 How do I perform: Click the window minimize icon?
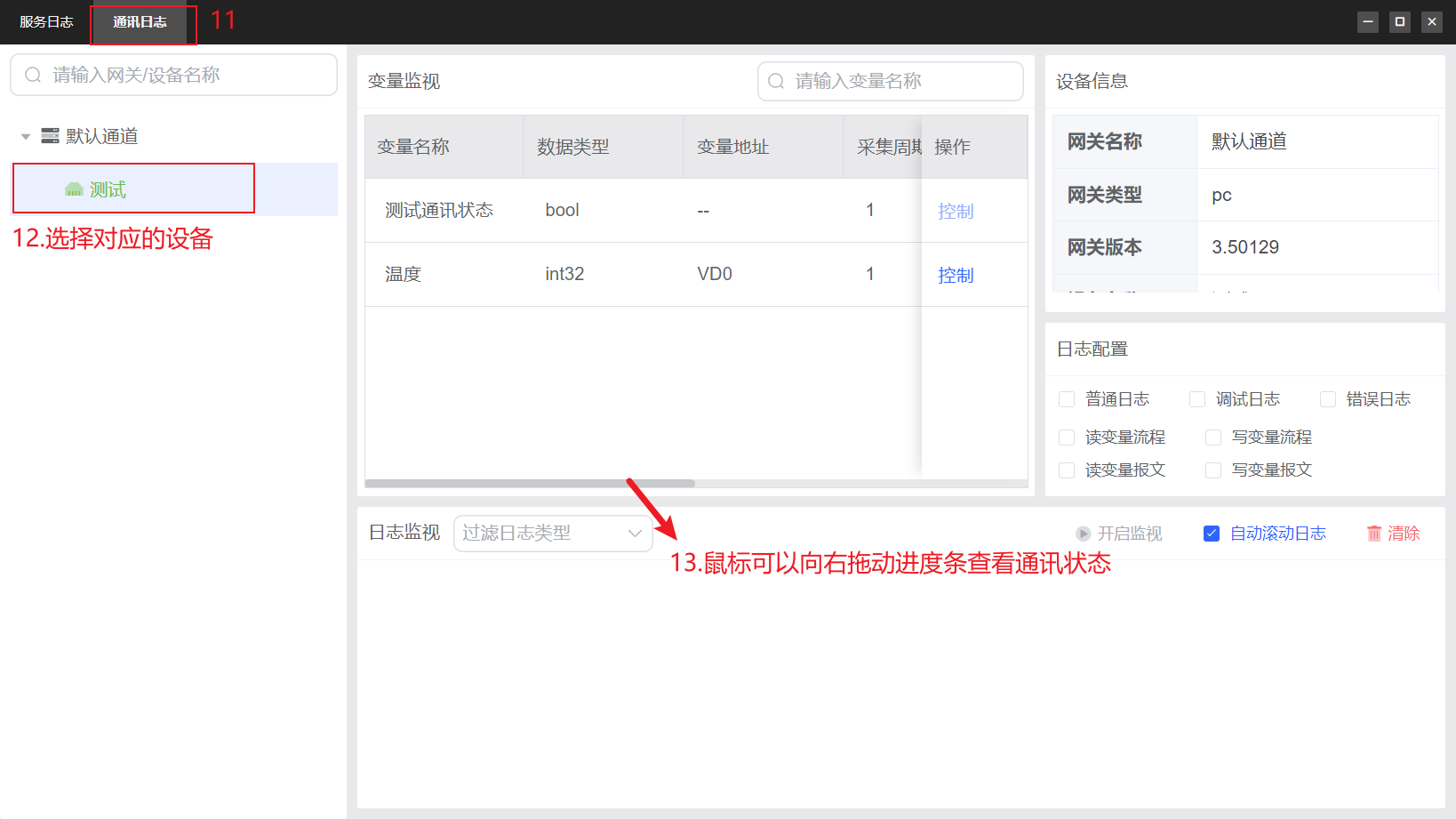click(1368, 21)
